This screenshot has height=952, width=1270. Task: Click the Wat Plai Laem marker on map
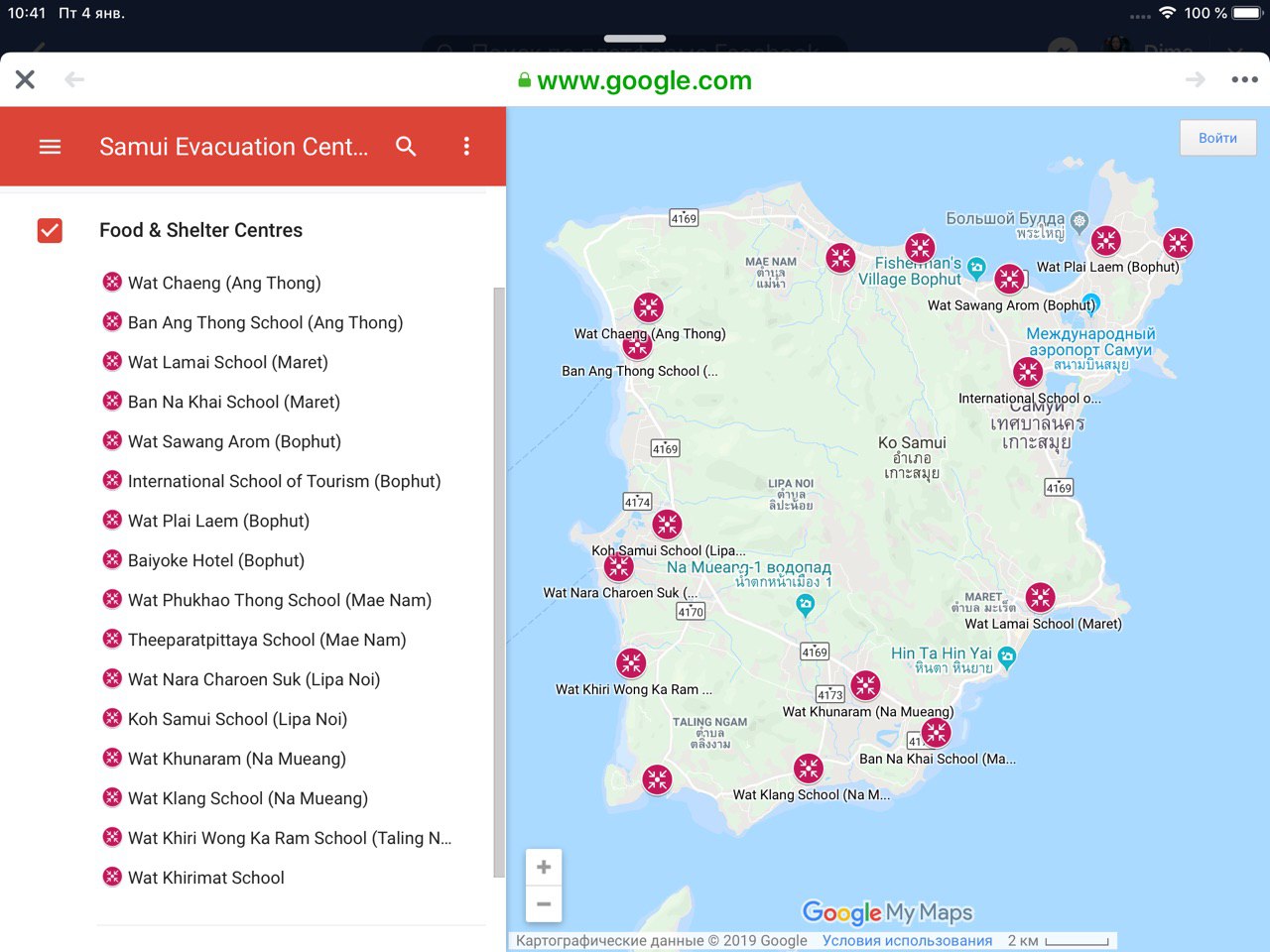1105,240
